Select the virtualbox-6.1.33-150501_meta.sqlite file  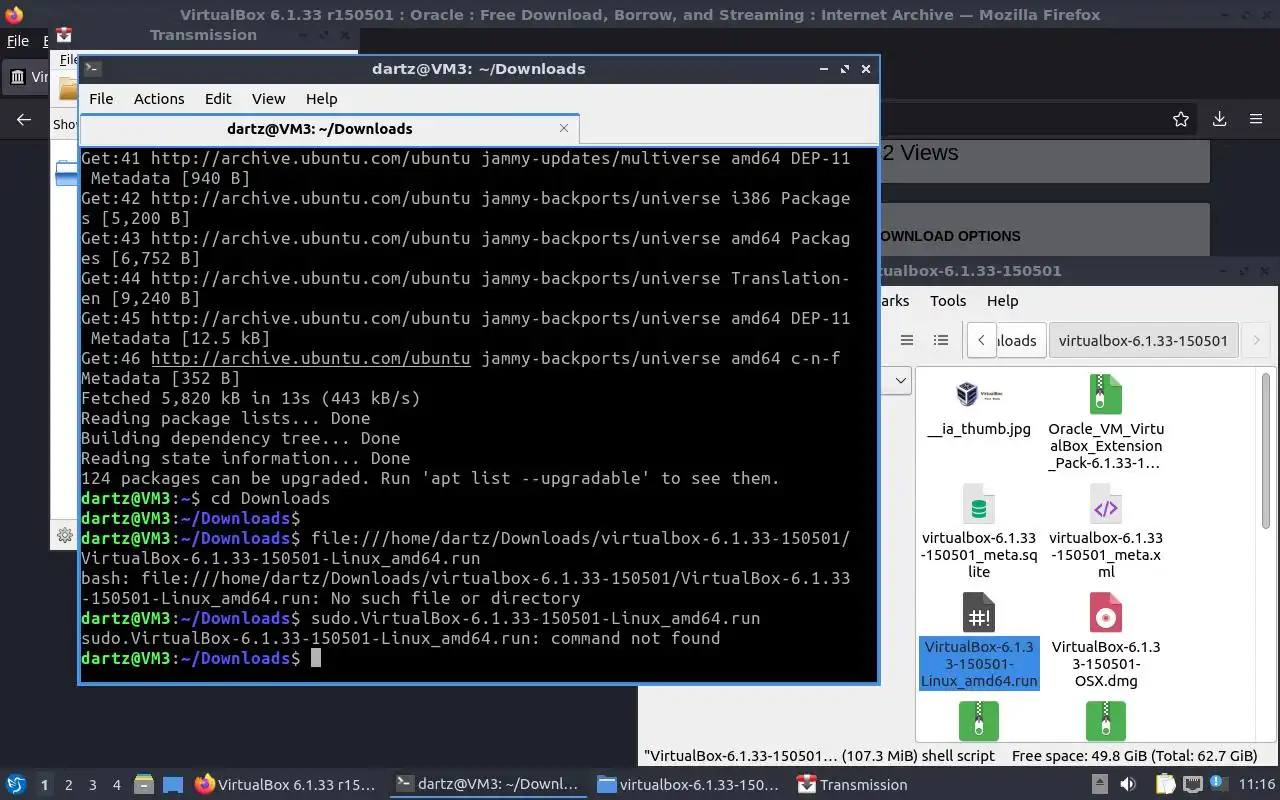click(x=979, y=531)
